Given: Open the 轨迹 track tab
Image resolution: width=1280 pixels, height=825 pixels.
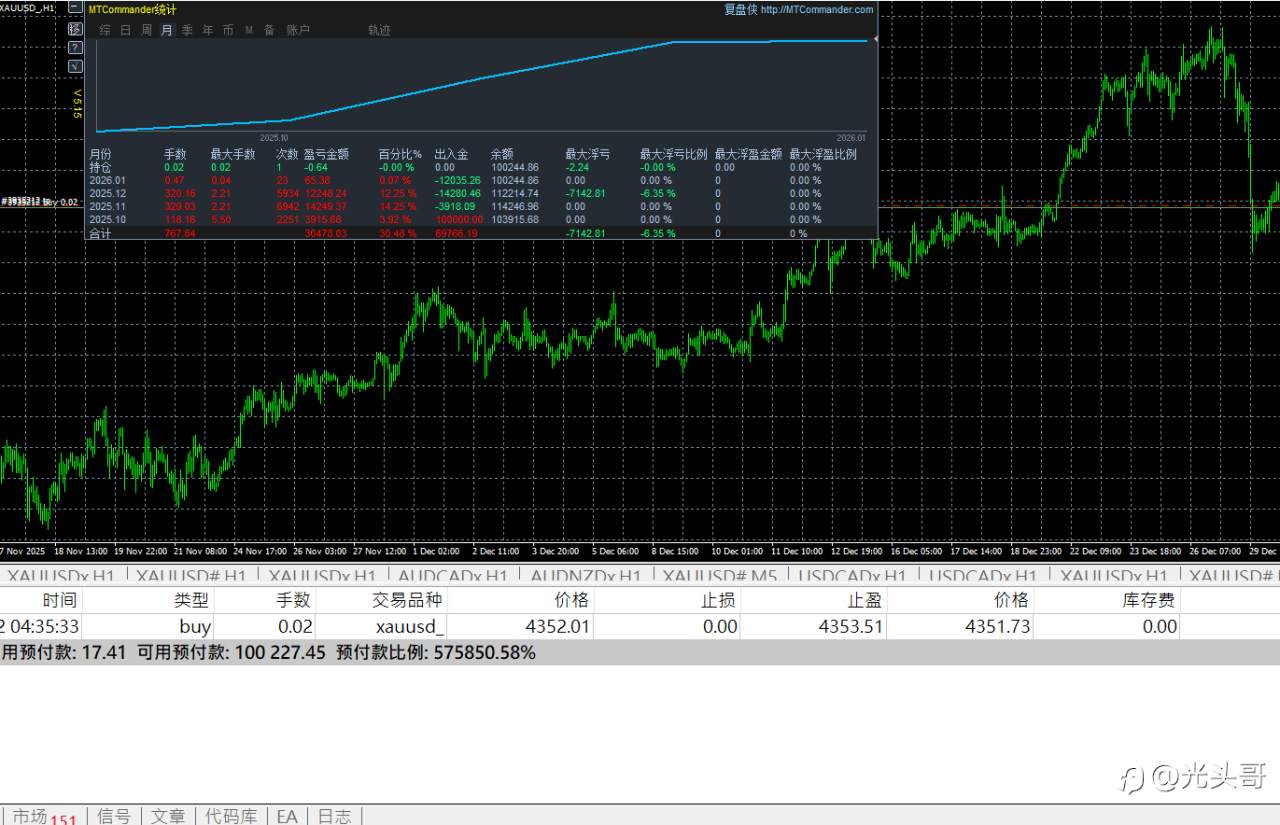Looking at the screenshot, I should coord(379,30).
